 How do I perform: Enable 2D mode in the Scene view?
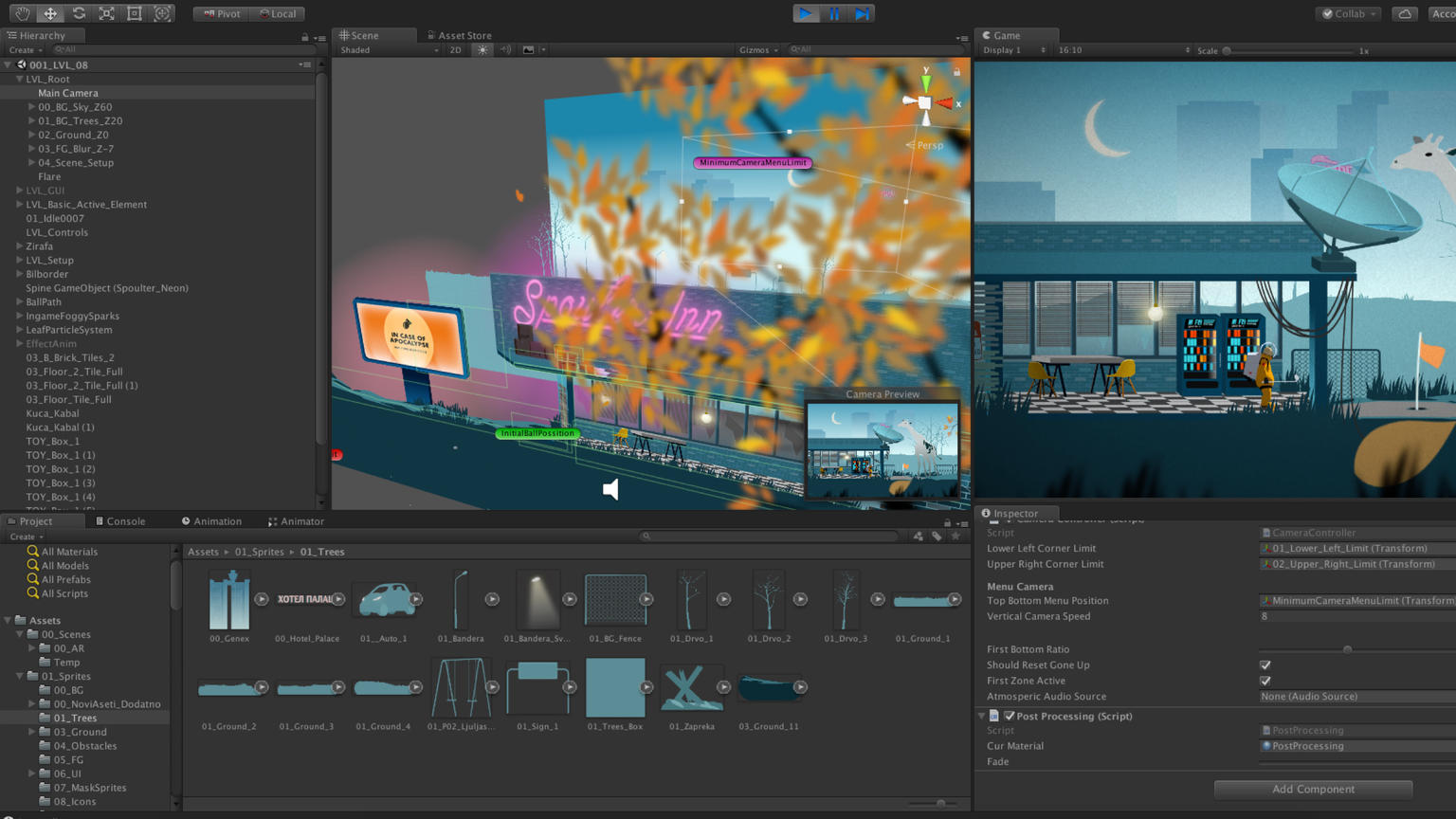[455, 49]
